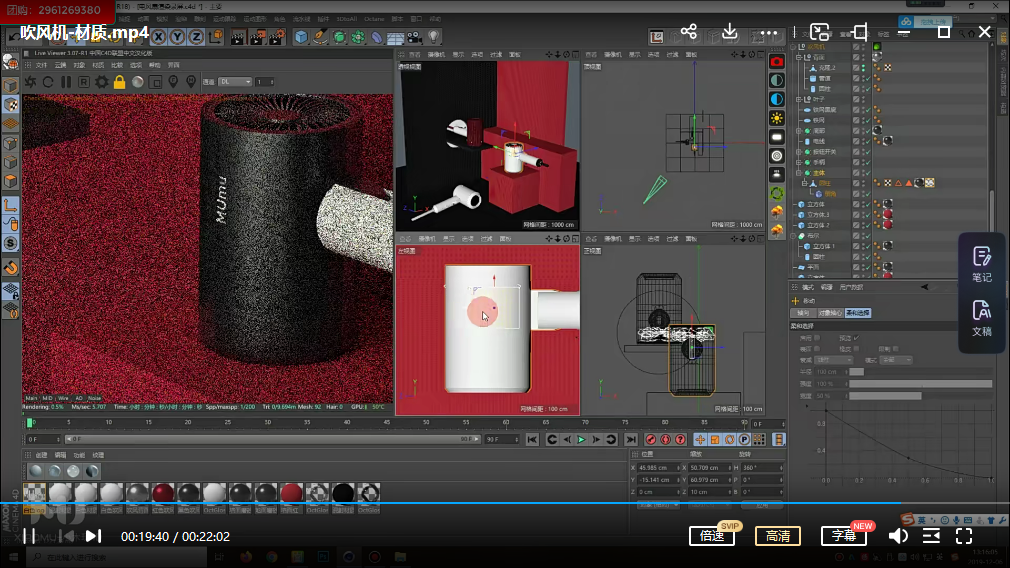The height and width of the screenshot is (568, 1010).
Task: Toggle the Z axis lock
Action: (196, 37)
